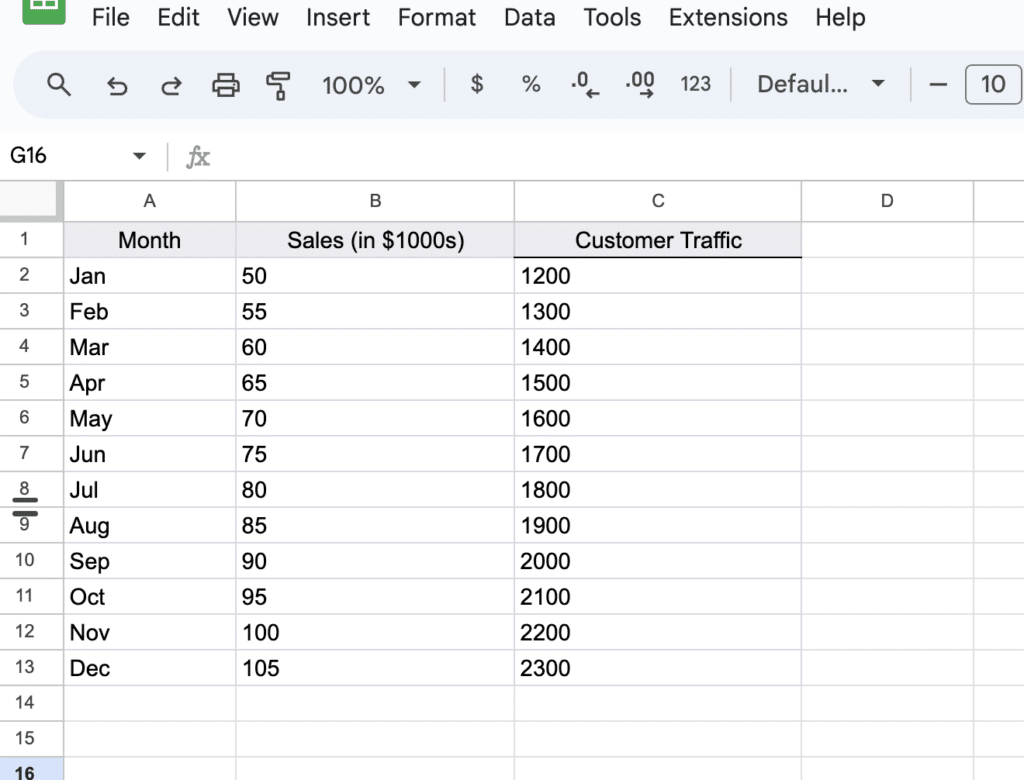The image size is (1024, 780).
Task: Select row 13 header
Action: point(31,668)
